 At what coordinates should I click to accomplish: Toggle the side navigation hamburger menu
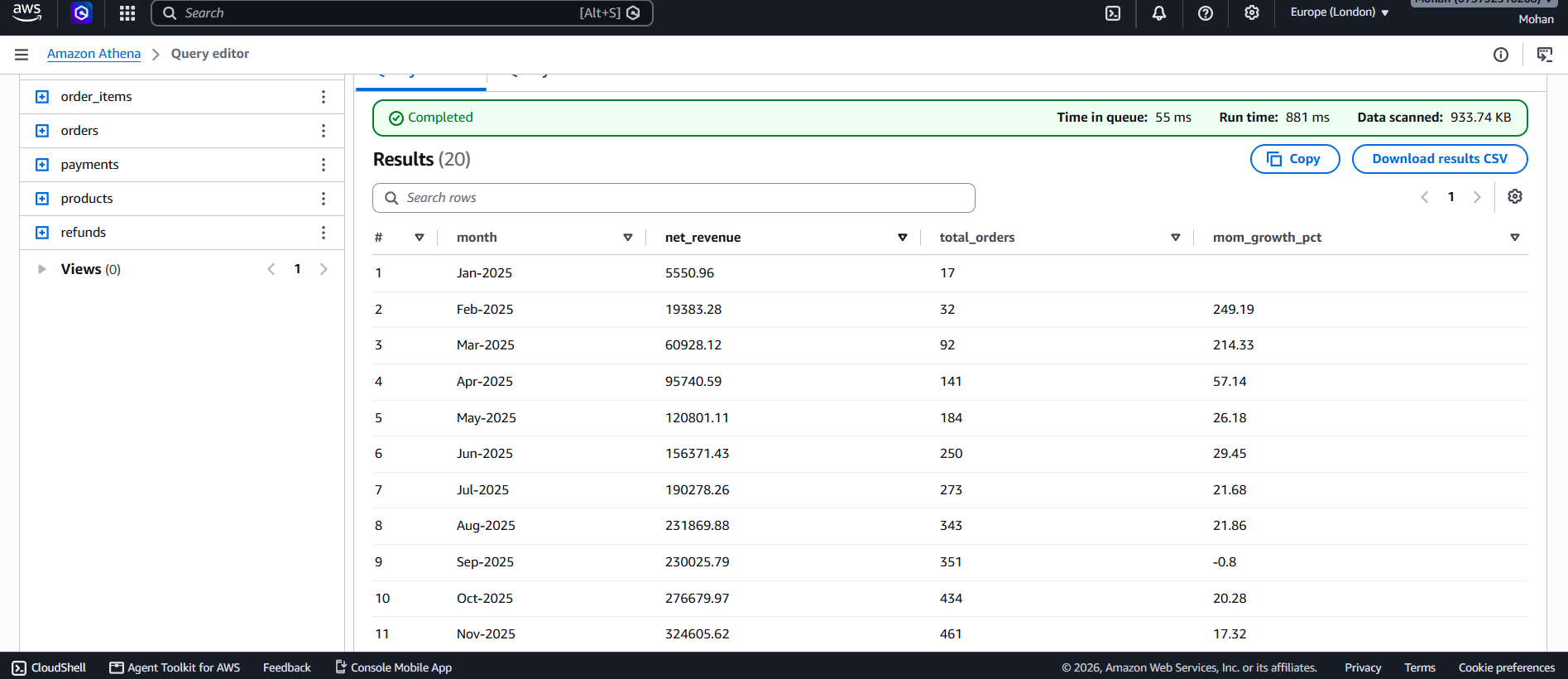(x=22, y=55)
